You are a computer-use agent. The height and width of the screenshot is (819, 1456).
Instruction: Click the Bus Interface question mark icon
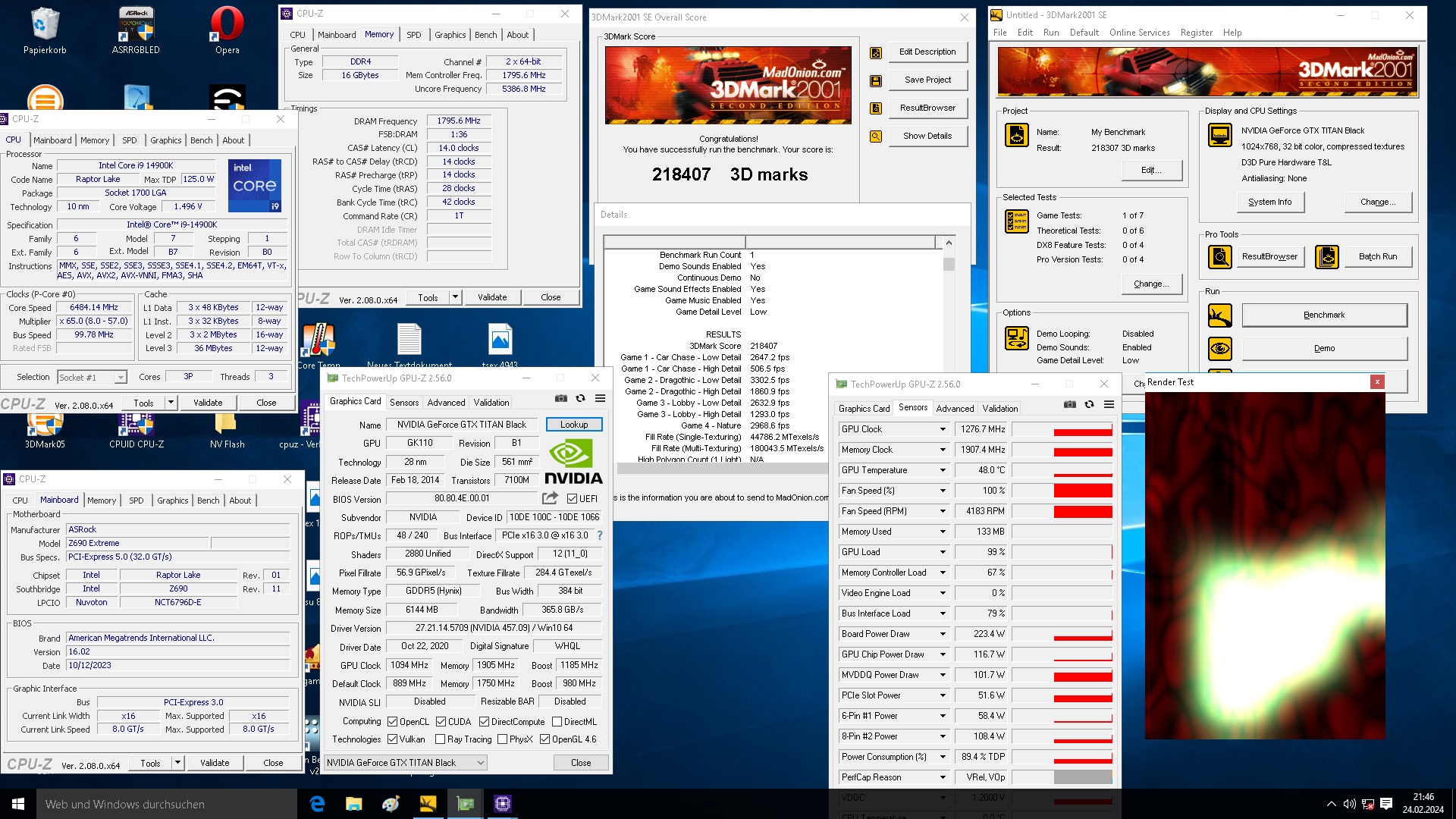pos(600,535)
